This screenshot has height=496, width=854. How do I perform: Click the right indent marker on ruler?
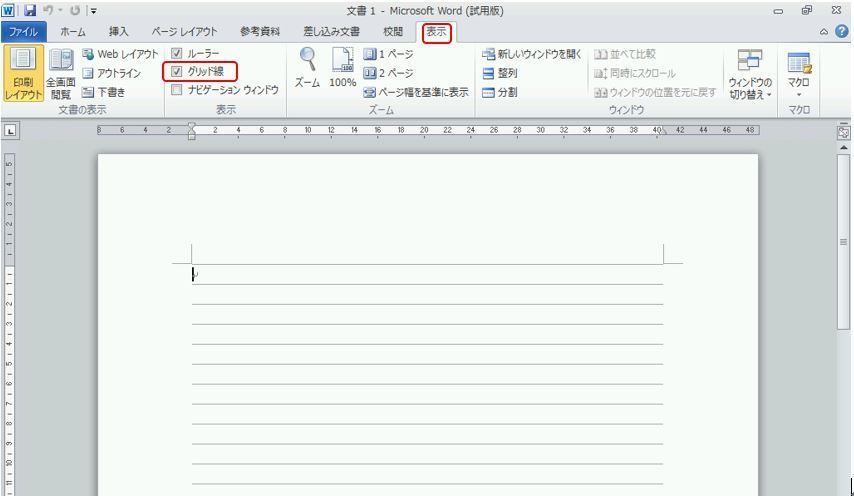(x=663, y=131)
